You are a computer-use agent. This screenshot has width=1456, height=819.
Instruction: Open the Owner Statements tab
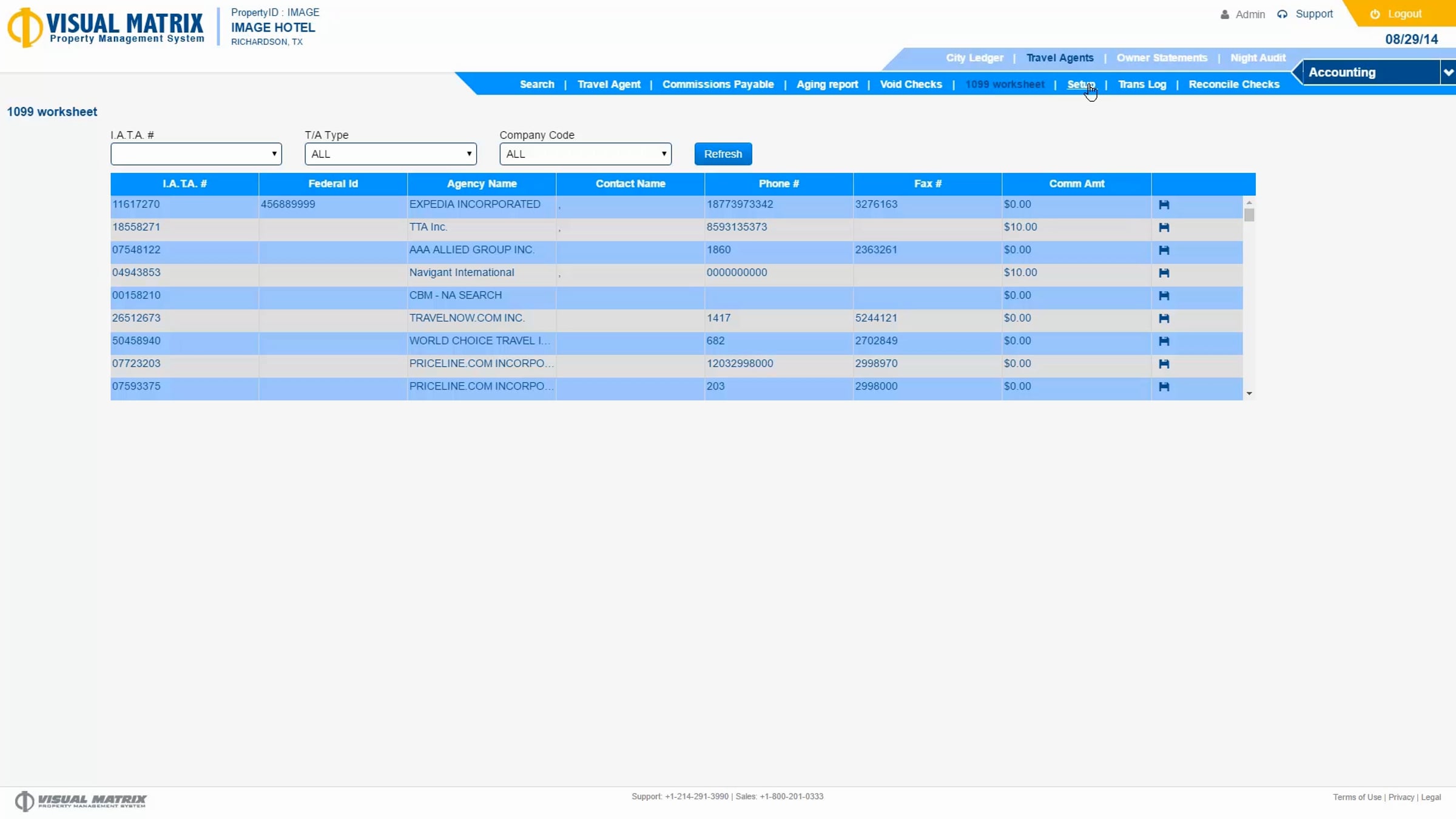pos(1162,58)
